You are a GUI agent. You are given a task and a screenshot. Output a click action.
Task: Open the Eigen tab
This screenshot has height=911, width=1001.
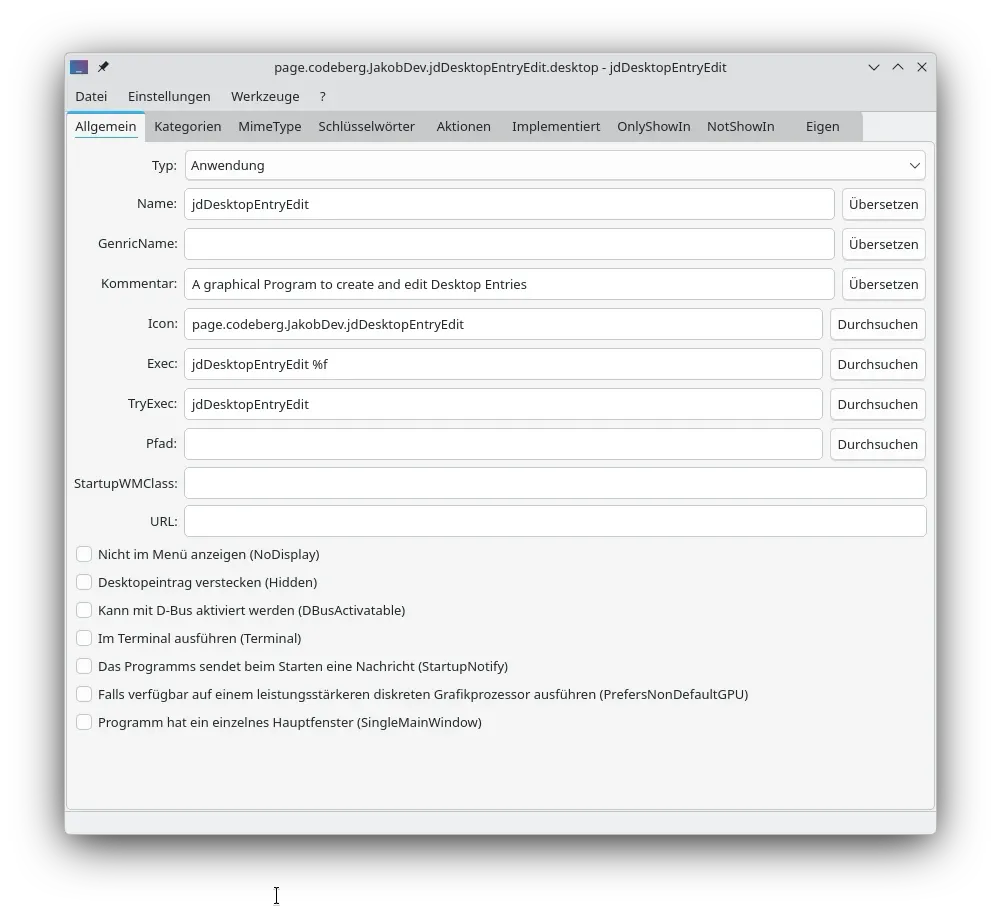[822, 126]
